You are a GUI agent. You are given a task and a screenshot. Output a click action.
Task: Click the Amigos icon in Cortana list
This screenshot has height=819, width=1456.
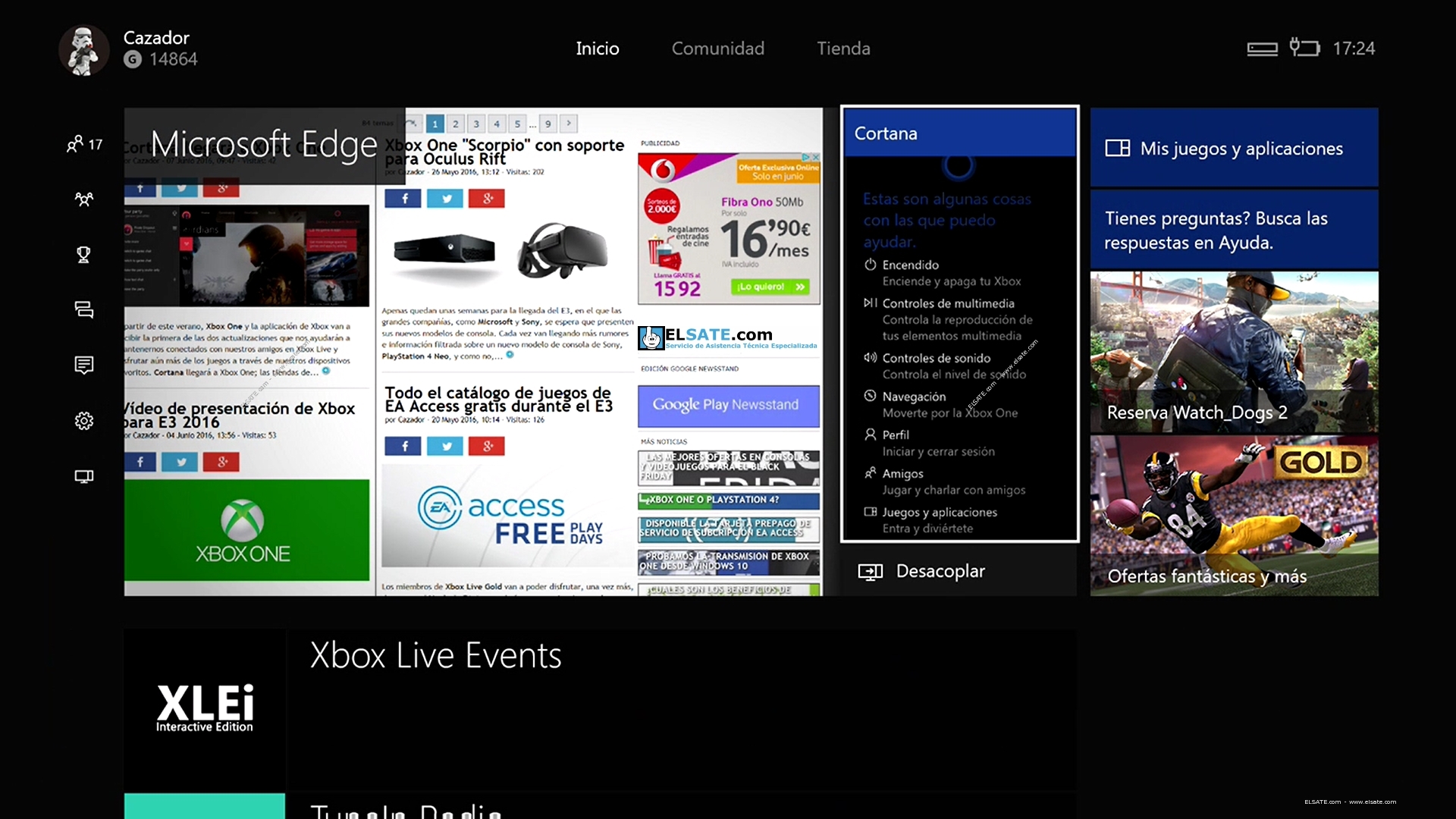tap(870, 472)
